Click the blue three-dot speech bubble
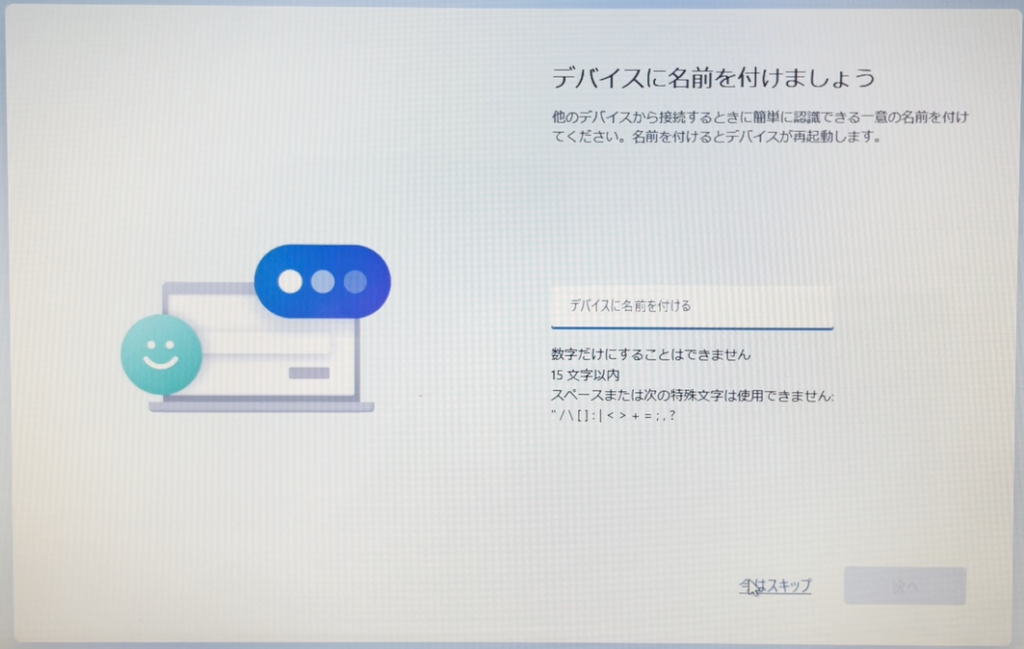1024x649 pixels. [x=323, y=281]
